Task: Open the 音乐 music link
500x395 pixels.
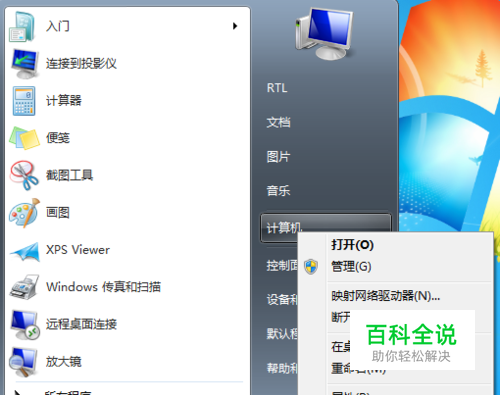Action: click(278, 191)
